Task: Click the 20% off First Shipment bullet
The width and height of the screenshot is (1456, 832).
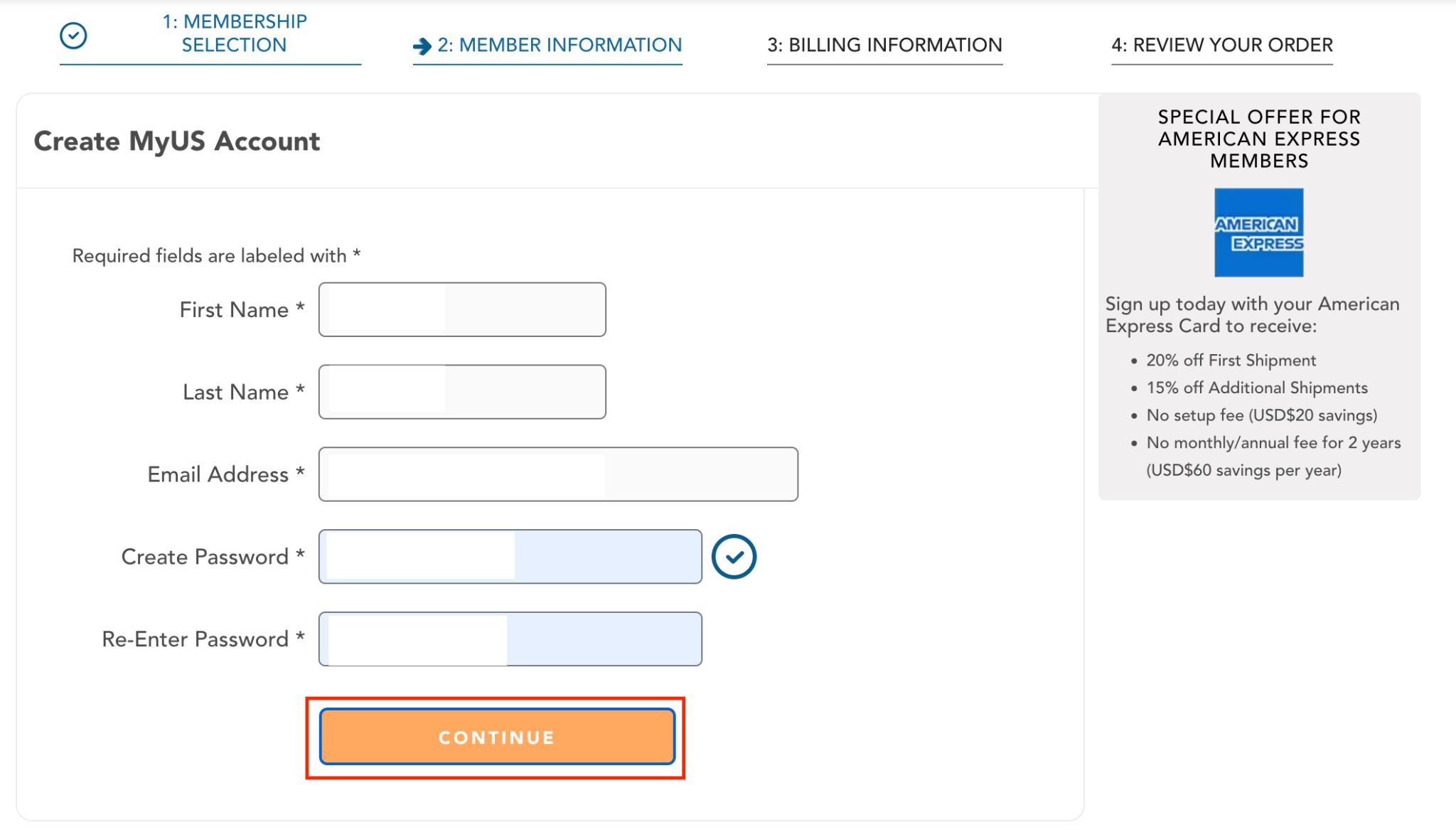Action: [x=1231, y=361]
